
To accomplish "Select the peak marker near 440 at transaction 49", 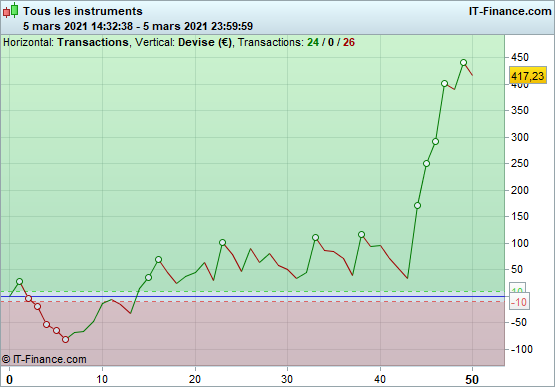I will tap(463, 63).
